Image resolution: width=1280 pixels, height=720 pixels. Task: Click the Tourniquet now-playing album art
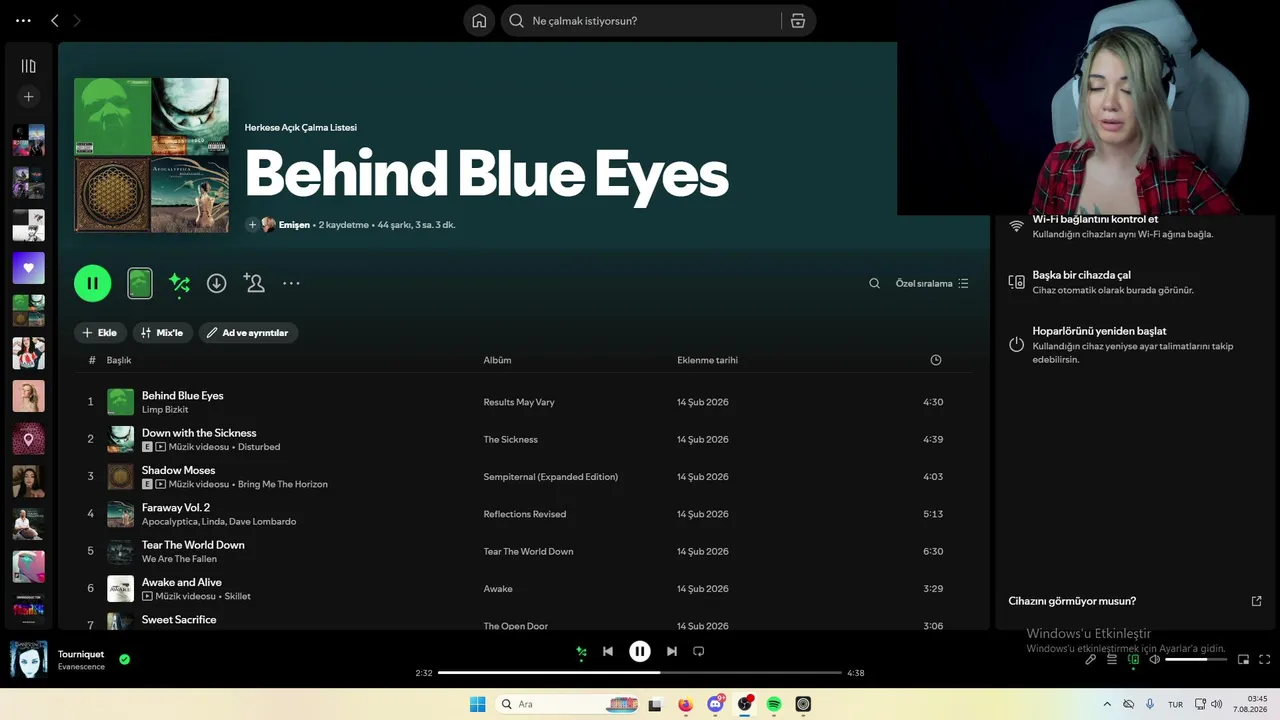(x=29, y=660)
